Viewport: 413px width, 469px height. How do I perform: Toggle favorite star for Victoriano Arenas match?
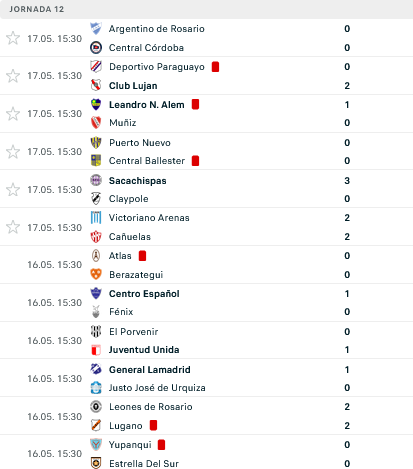click(13, 227)
